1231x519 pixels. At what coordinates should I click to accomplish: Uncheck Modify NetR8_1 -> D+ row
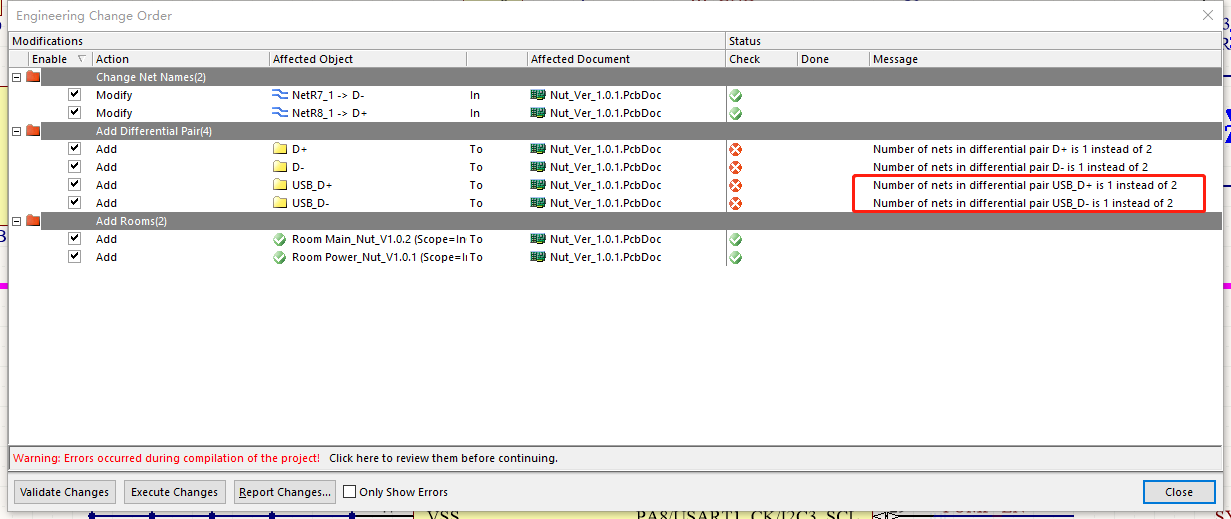[74, 112]
